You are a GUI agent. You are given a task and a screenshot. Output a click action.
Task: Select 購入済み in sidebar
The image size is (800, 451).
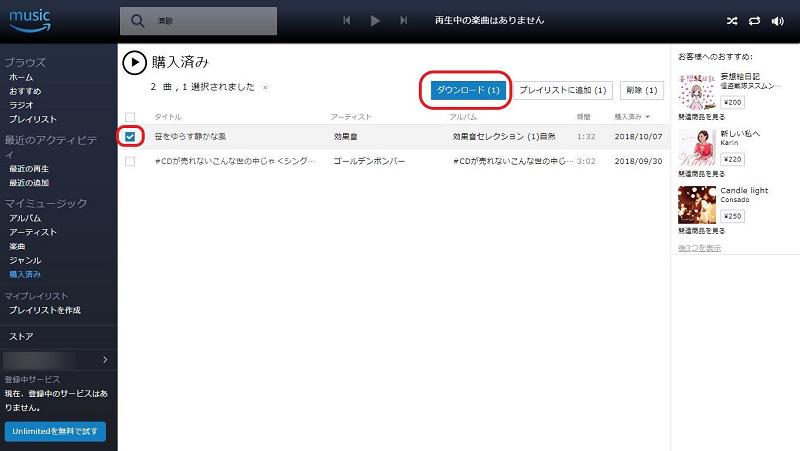(24, 274)
